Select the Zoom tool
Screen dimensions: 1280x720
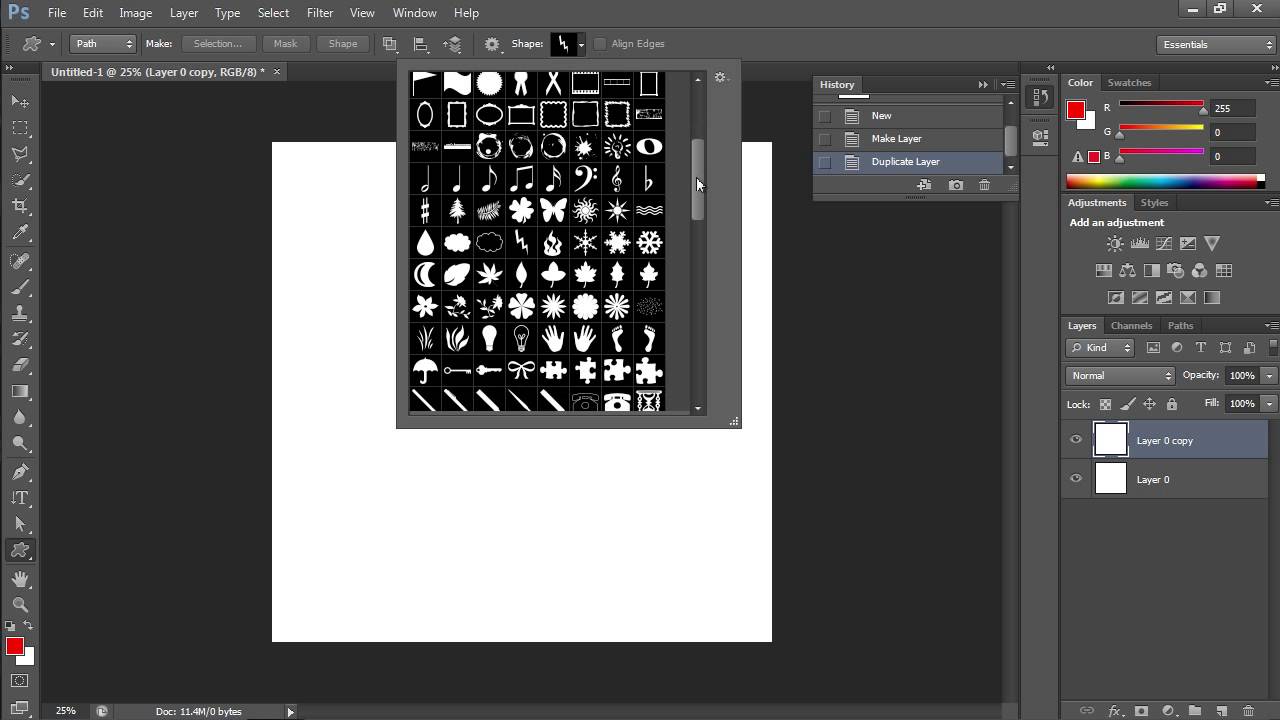[20, 605]
